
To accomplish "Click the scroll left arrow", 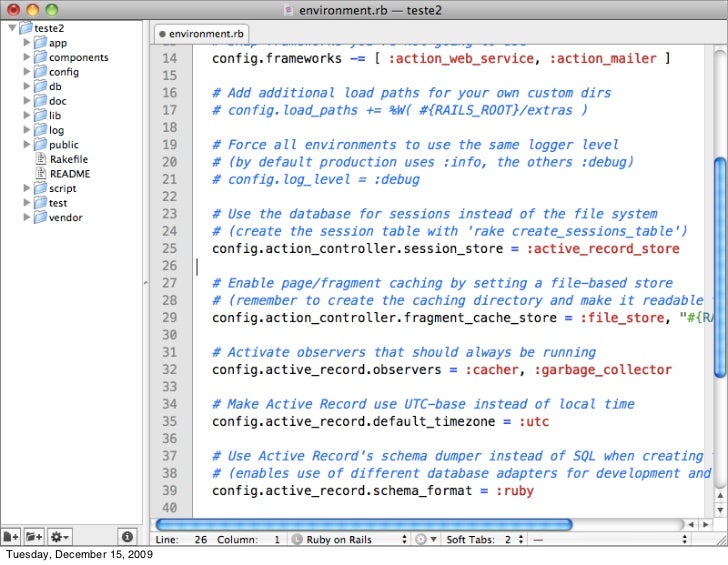I will 691,525.
